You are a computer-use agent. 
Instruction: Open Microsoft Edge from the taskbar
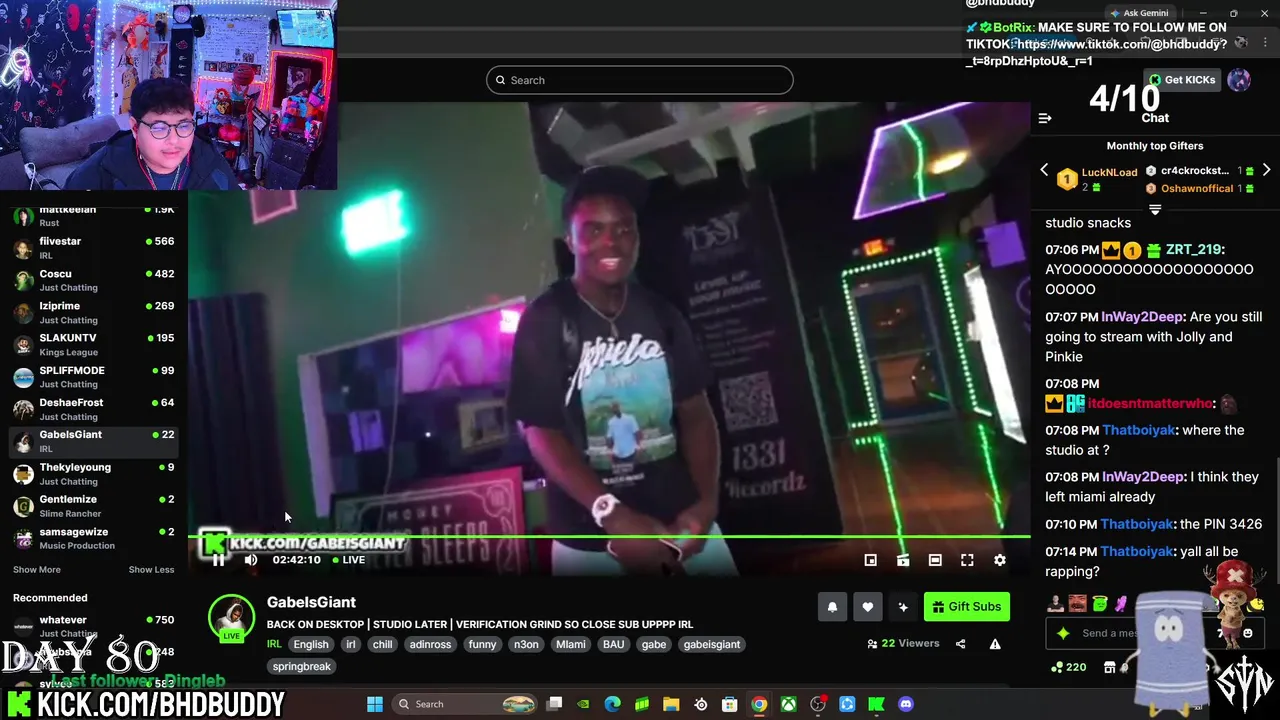613,704
